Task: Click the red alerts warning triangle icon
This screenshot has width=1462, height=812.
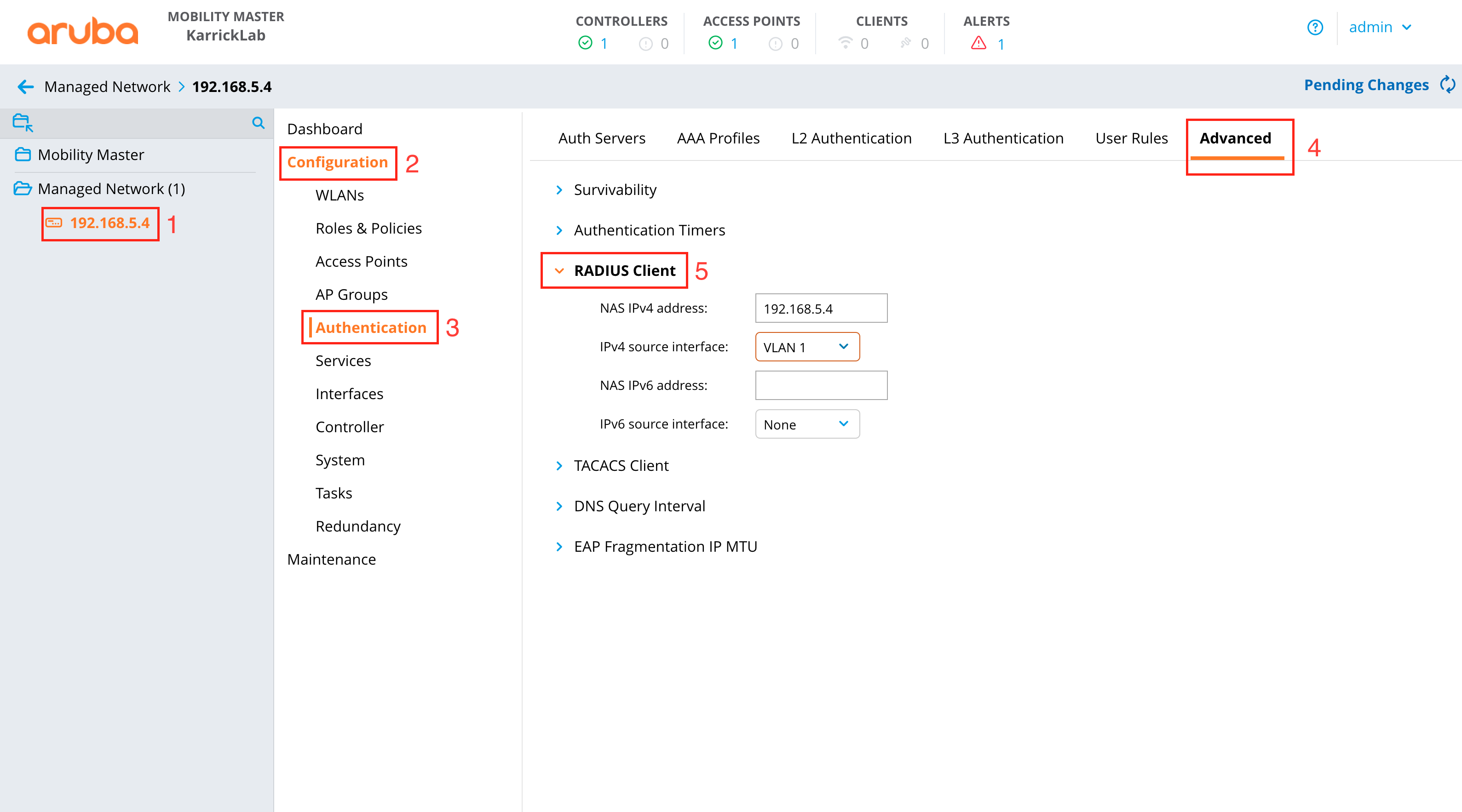Action: pos(979,43)
